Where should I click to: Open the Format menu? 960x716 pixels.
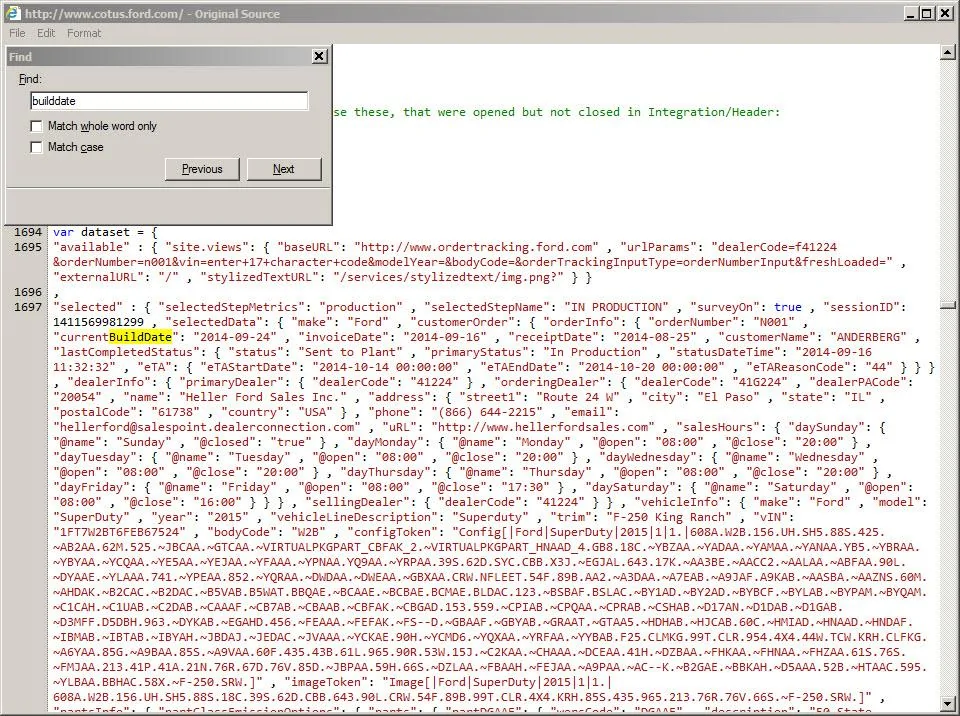84,33
